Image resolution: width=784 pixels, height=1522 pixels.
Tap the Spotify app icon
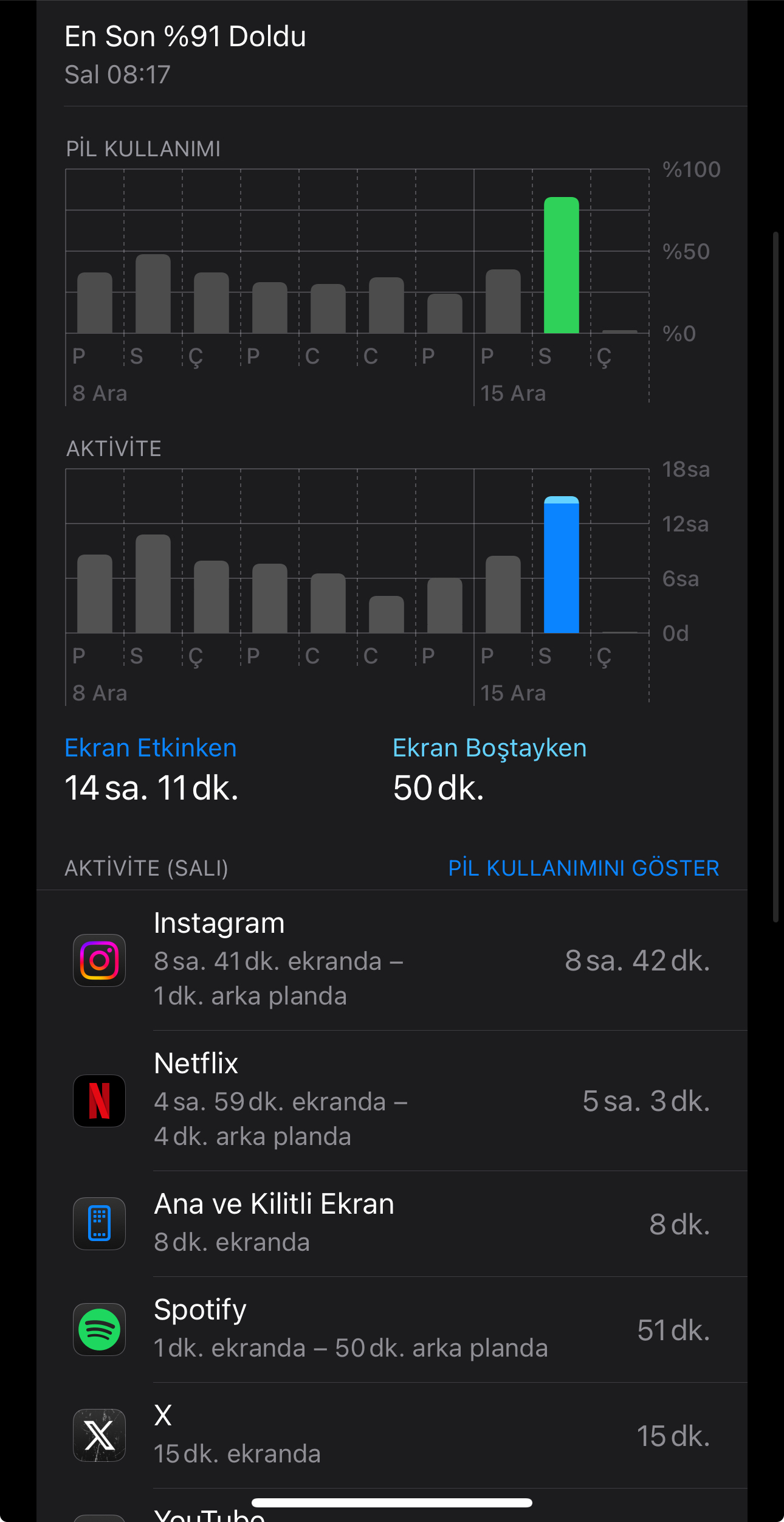tap(99, 1329)
